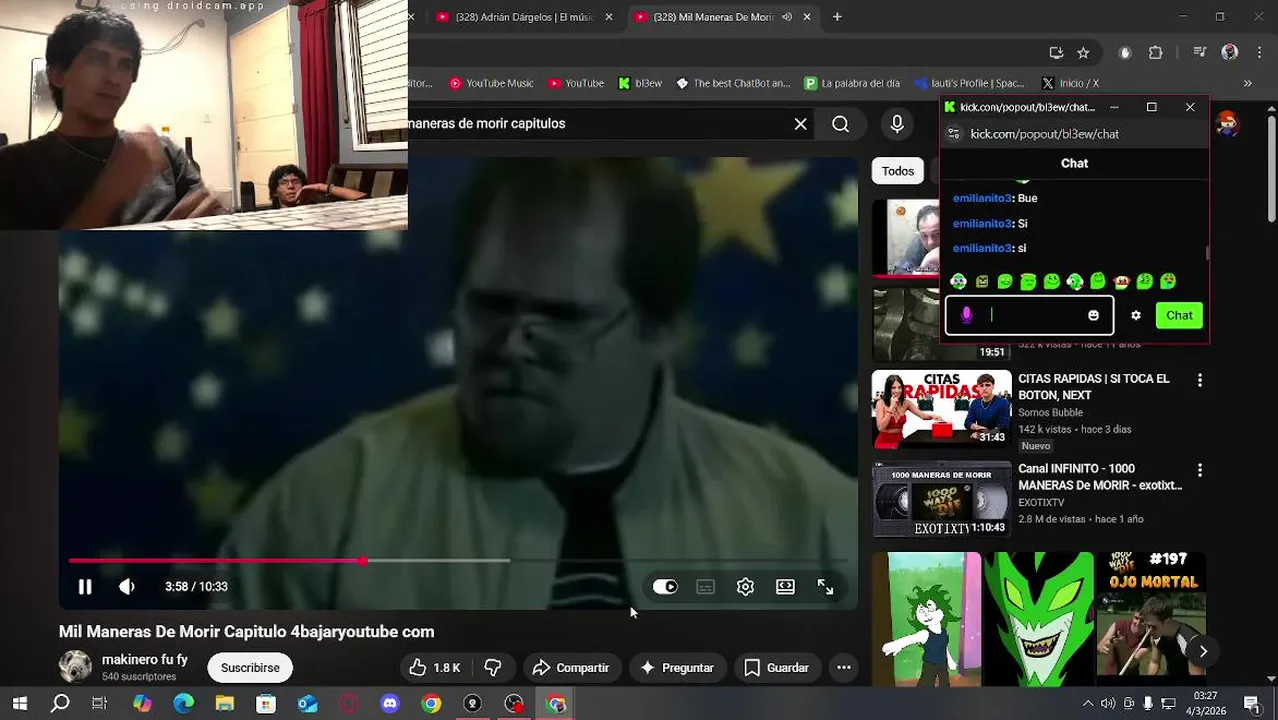The height and width of the screenshot is (720, 1278).
Task: Open the bl3ew bookmark
Action: click(640, 84)
